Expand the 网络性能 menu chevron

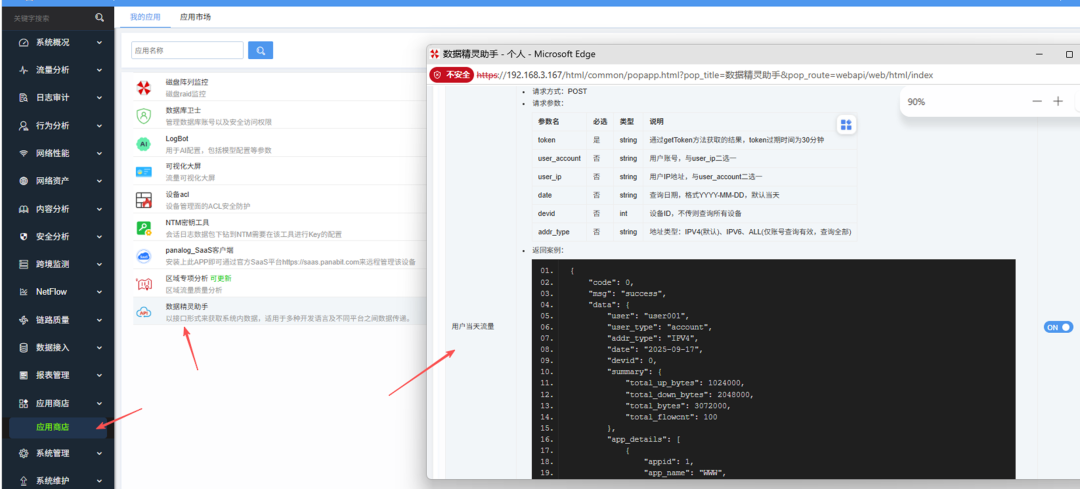[99, 153]
